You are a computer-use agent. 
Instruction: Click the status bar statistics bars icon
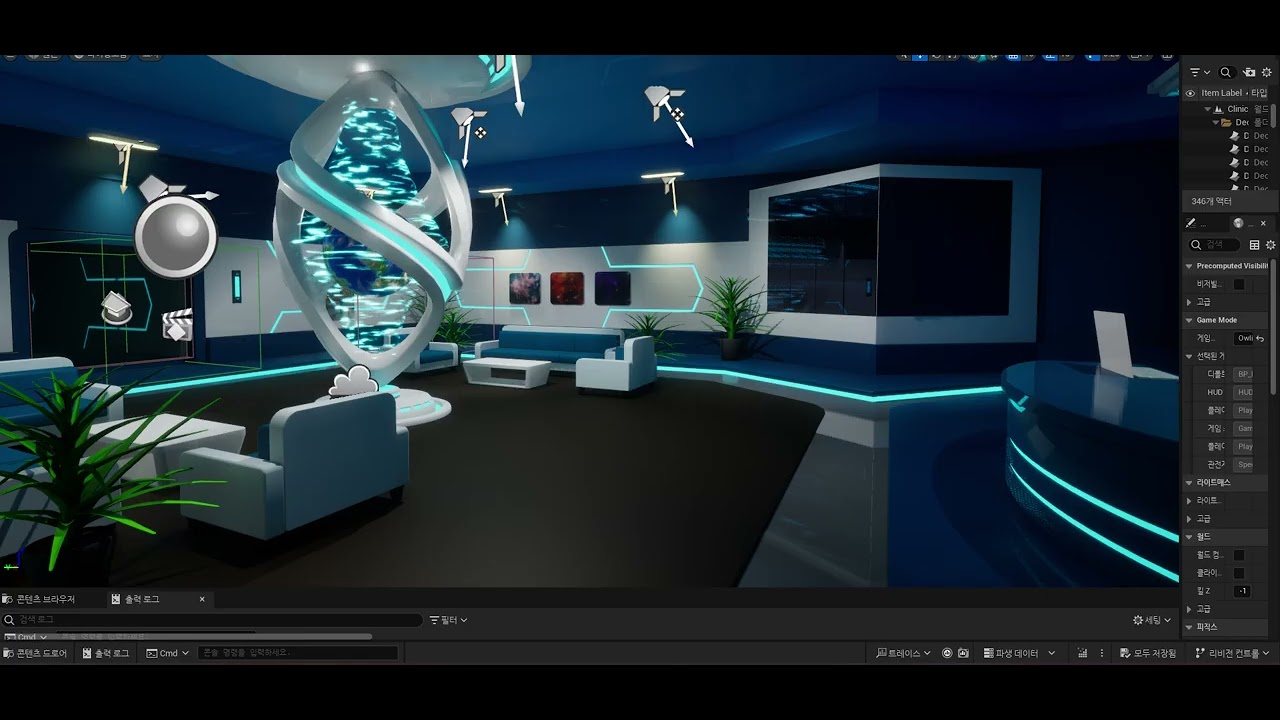click(1082, 653)
